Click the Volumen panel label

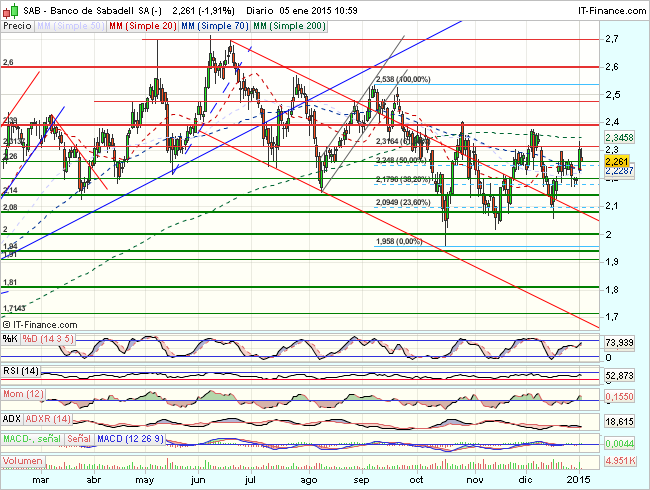(x=24, y=461)
